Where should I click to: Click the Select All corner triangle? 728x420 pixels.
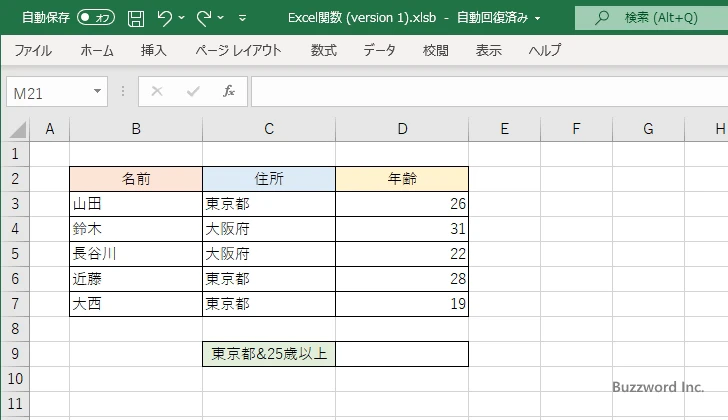pos(18,129)
